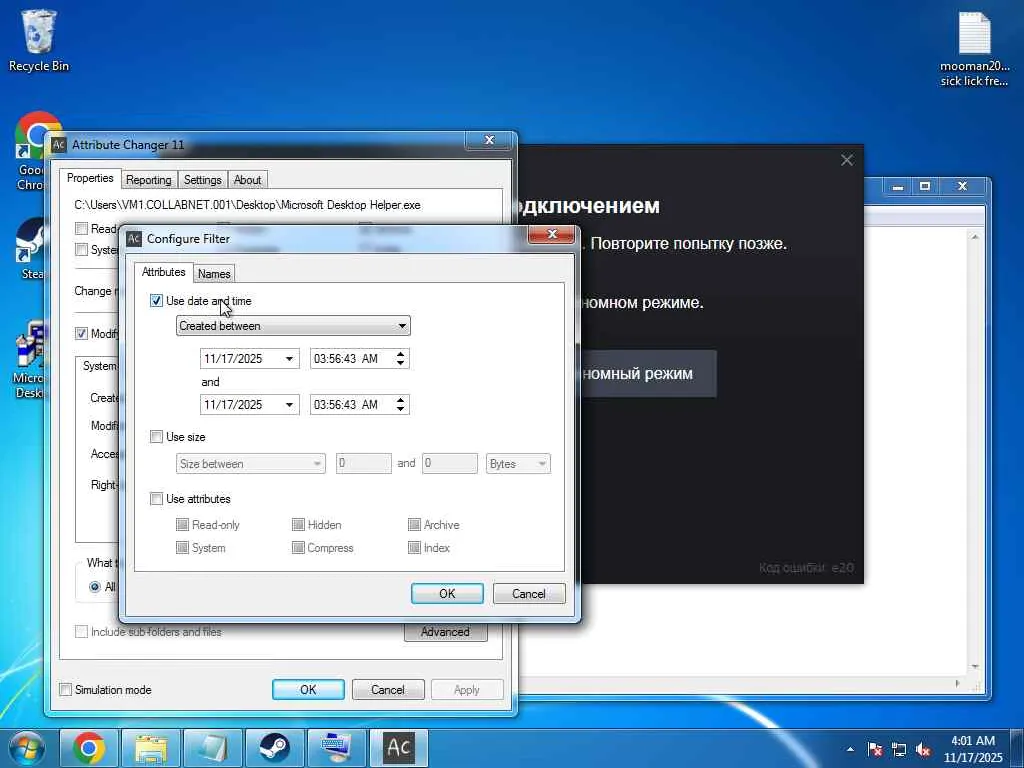Click the first time spinner arrows
Viewport: 1024px width, 768px height.
tap(400, 359)
